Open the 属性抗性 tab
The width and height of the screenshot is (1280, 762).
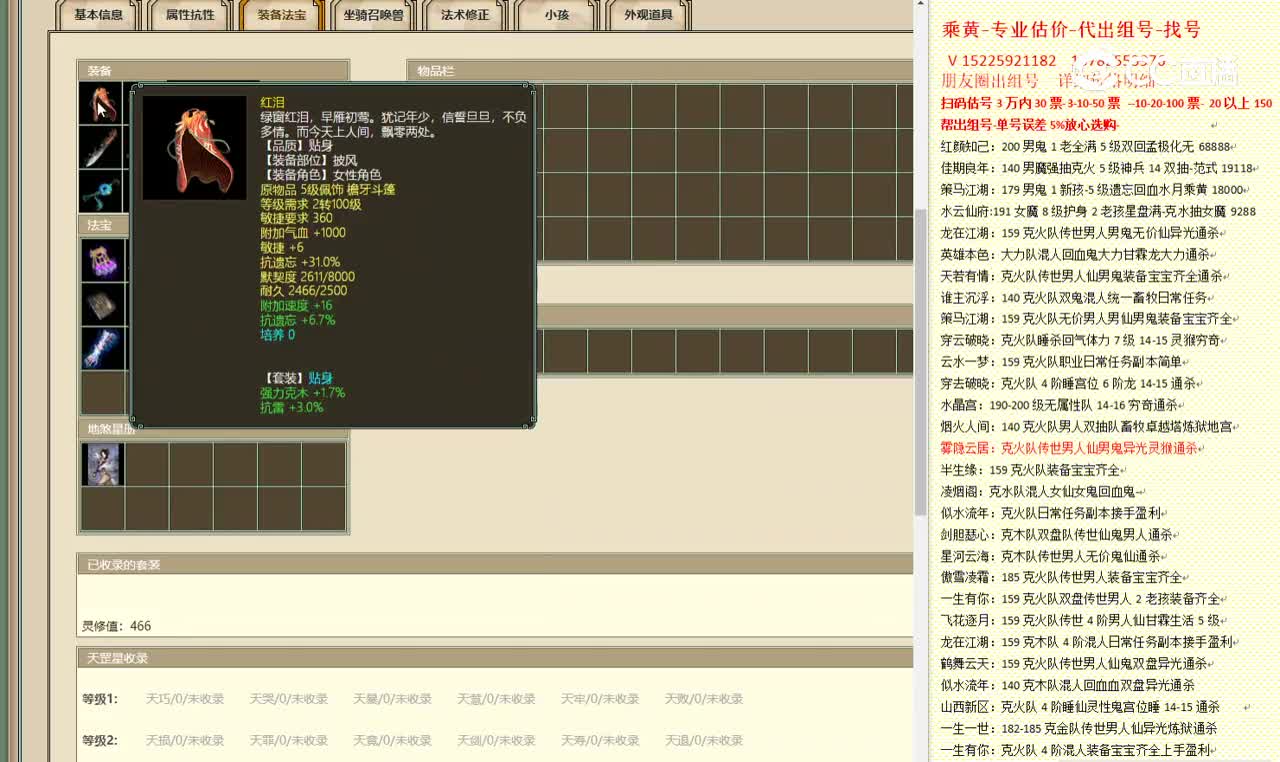[190, 15]
